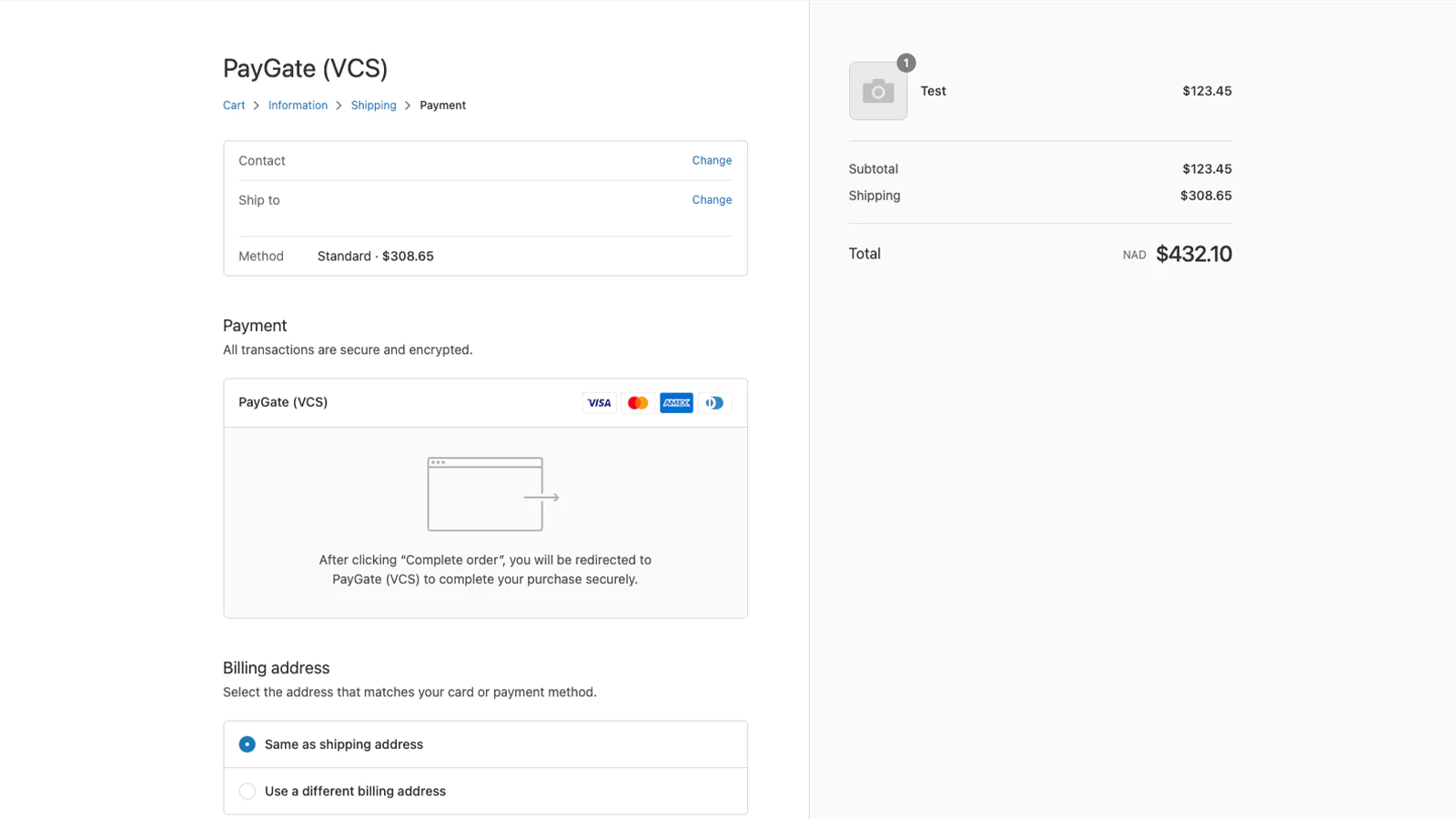Click the redirect notice about Complete order
The height and width of the screenshot is (819, 1456).
click(485, 570)
